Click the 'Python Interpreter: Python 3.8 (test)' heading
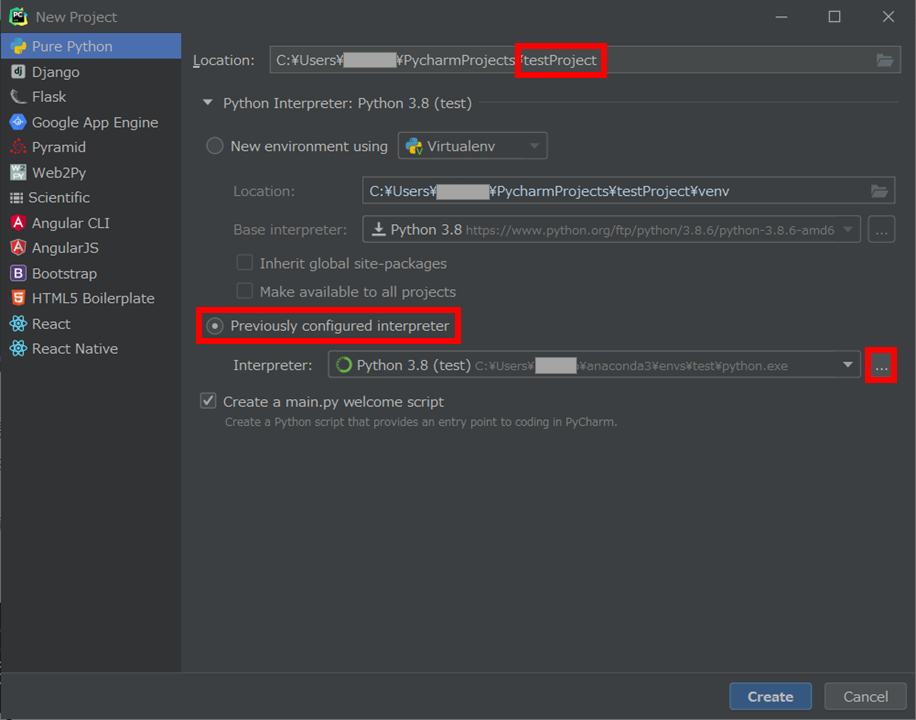Image resolution: width=916 pixels, height=720 pixels. coord(347,103)
